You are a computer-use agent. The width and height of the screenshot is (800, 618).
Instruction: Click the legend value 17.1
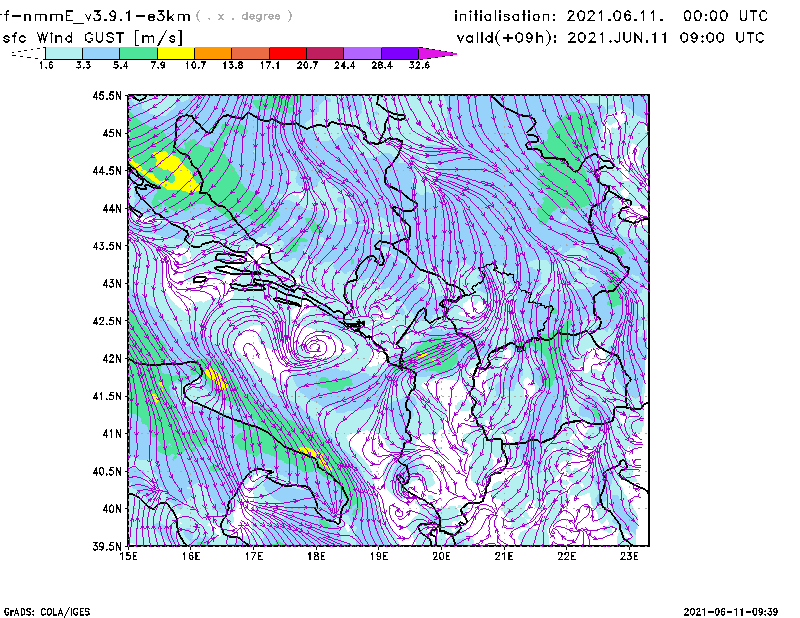[270, 65]
